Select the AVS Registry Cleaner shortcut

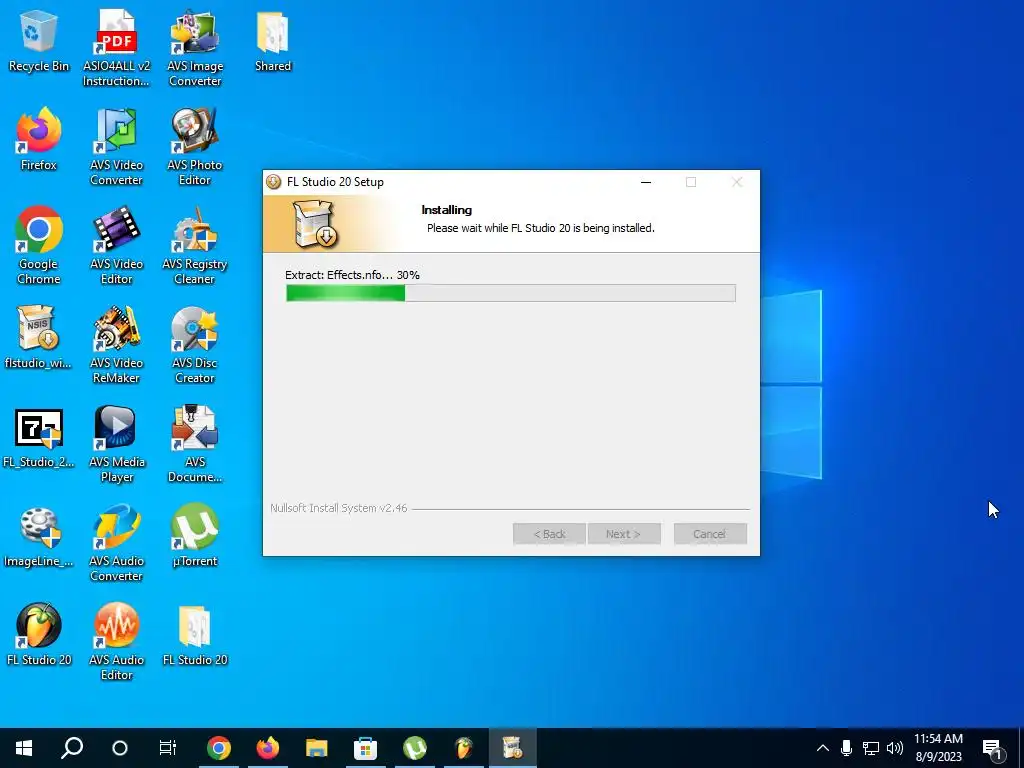195,246
